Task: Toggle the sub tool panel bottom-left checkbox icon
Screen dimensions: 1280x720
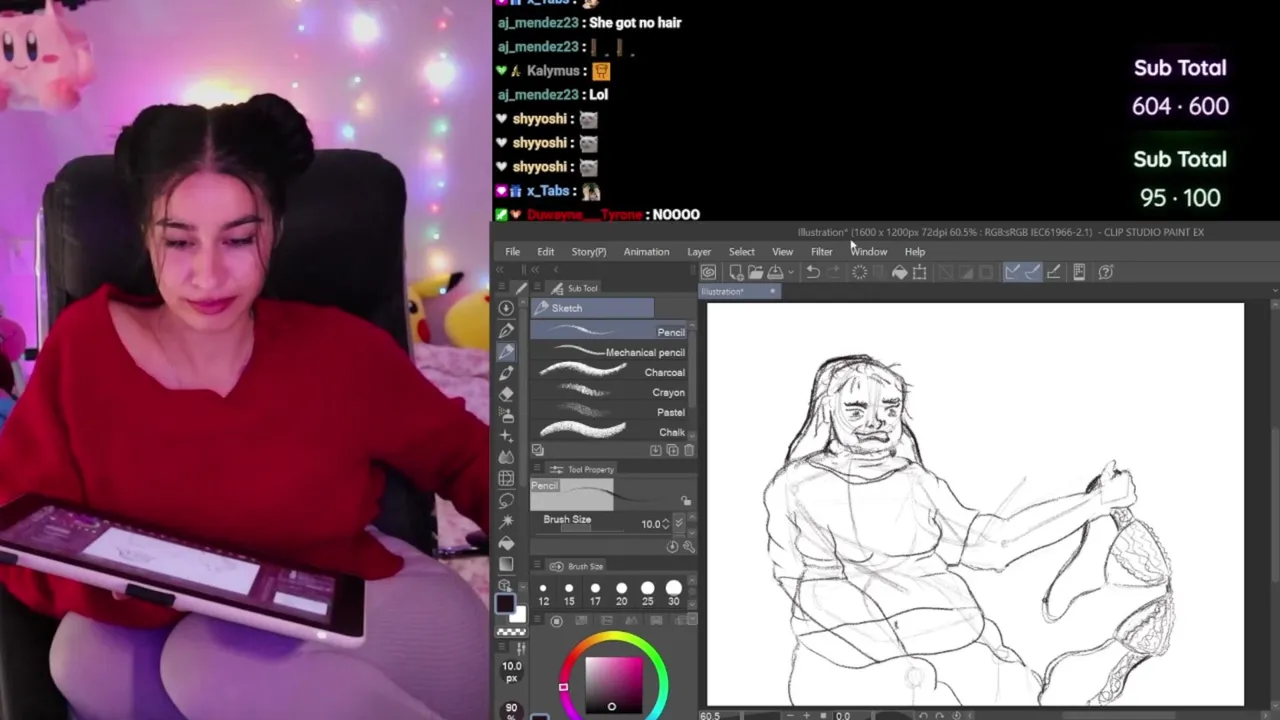Action: tap(538, 450)
